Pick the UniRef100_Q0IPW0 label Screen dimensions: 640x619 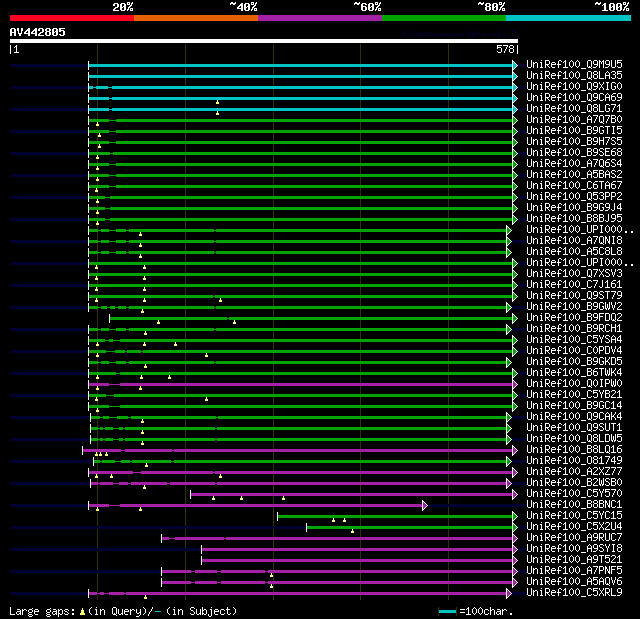tap(574, 384)
